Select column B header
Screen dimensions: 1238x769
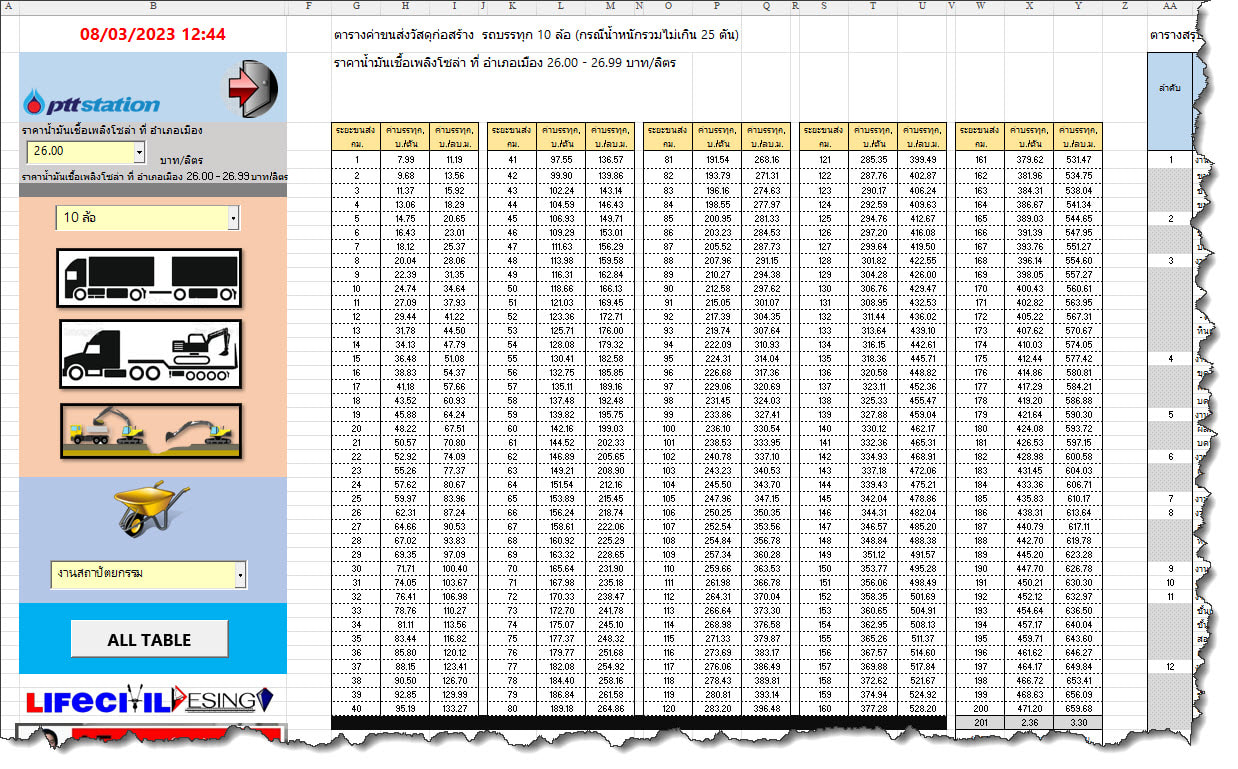click(153, 7)
